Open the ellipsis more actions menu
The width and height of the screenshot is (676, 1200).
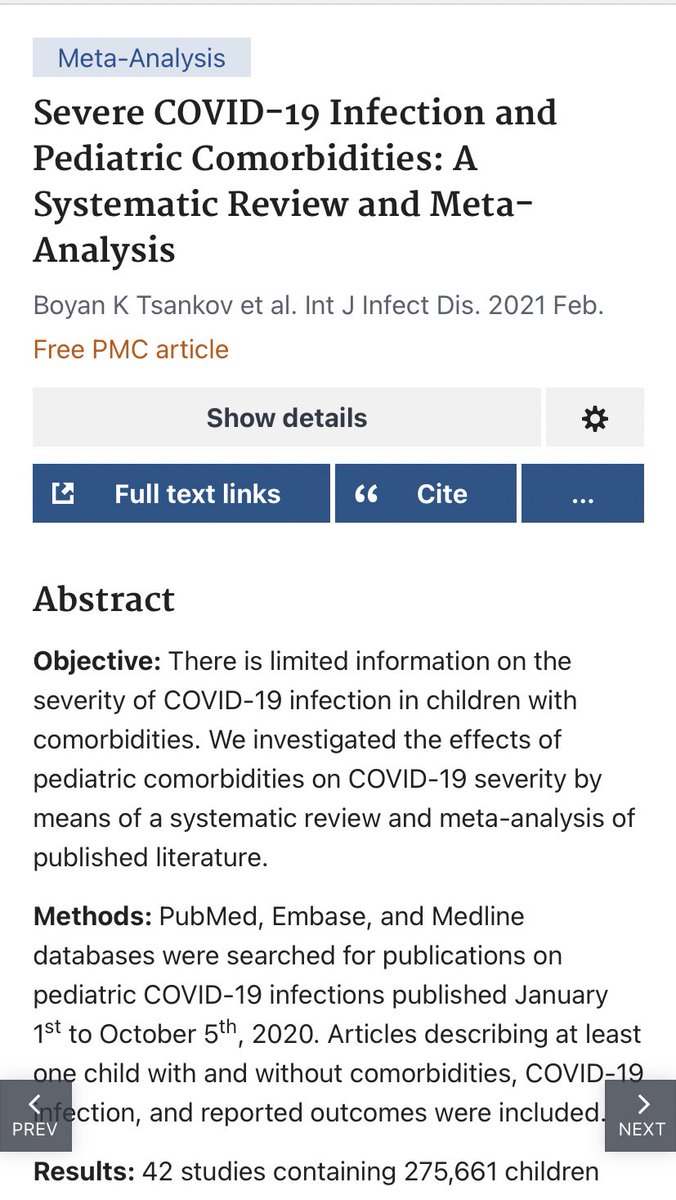point(583,493)
